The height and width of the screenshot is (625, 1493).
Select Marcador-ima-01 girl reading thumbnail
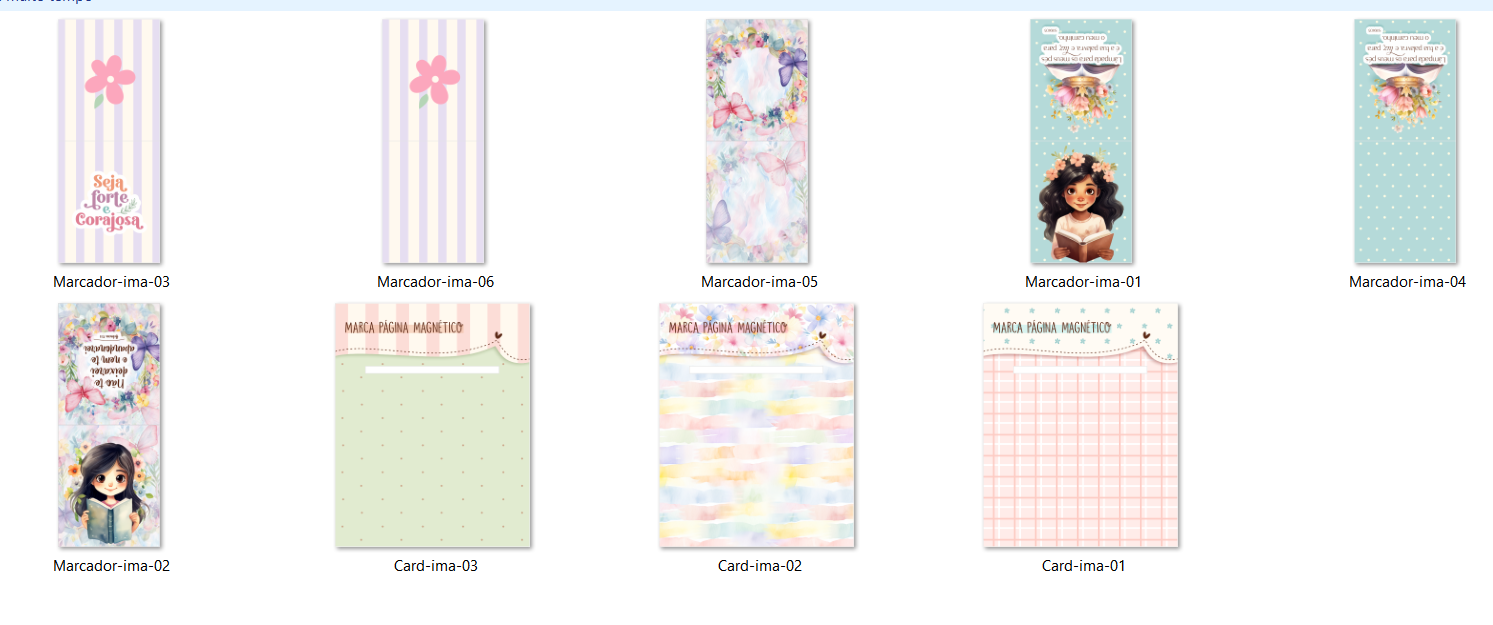coord(1082,141)
